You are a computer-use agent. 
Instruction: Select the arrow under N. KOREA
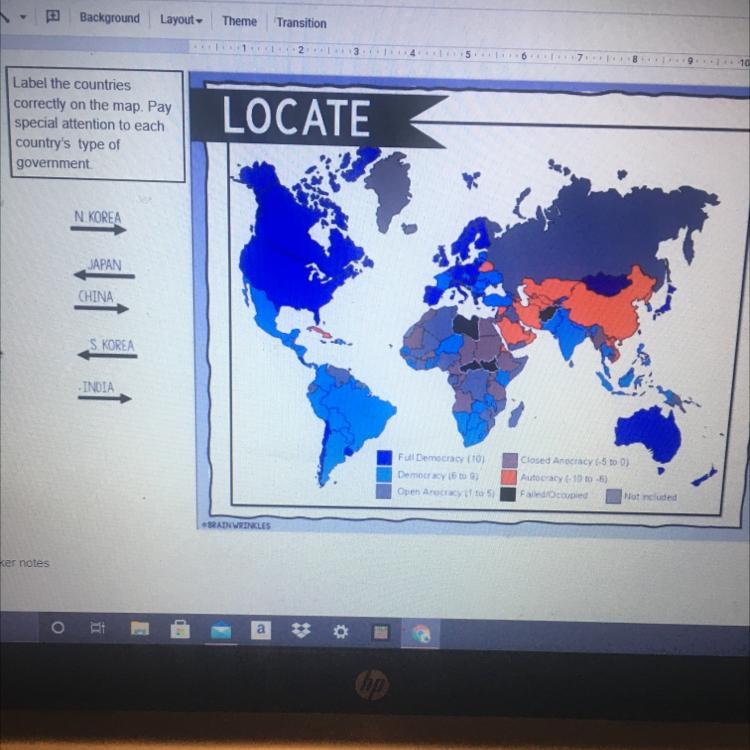click(x=98, y=230)
